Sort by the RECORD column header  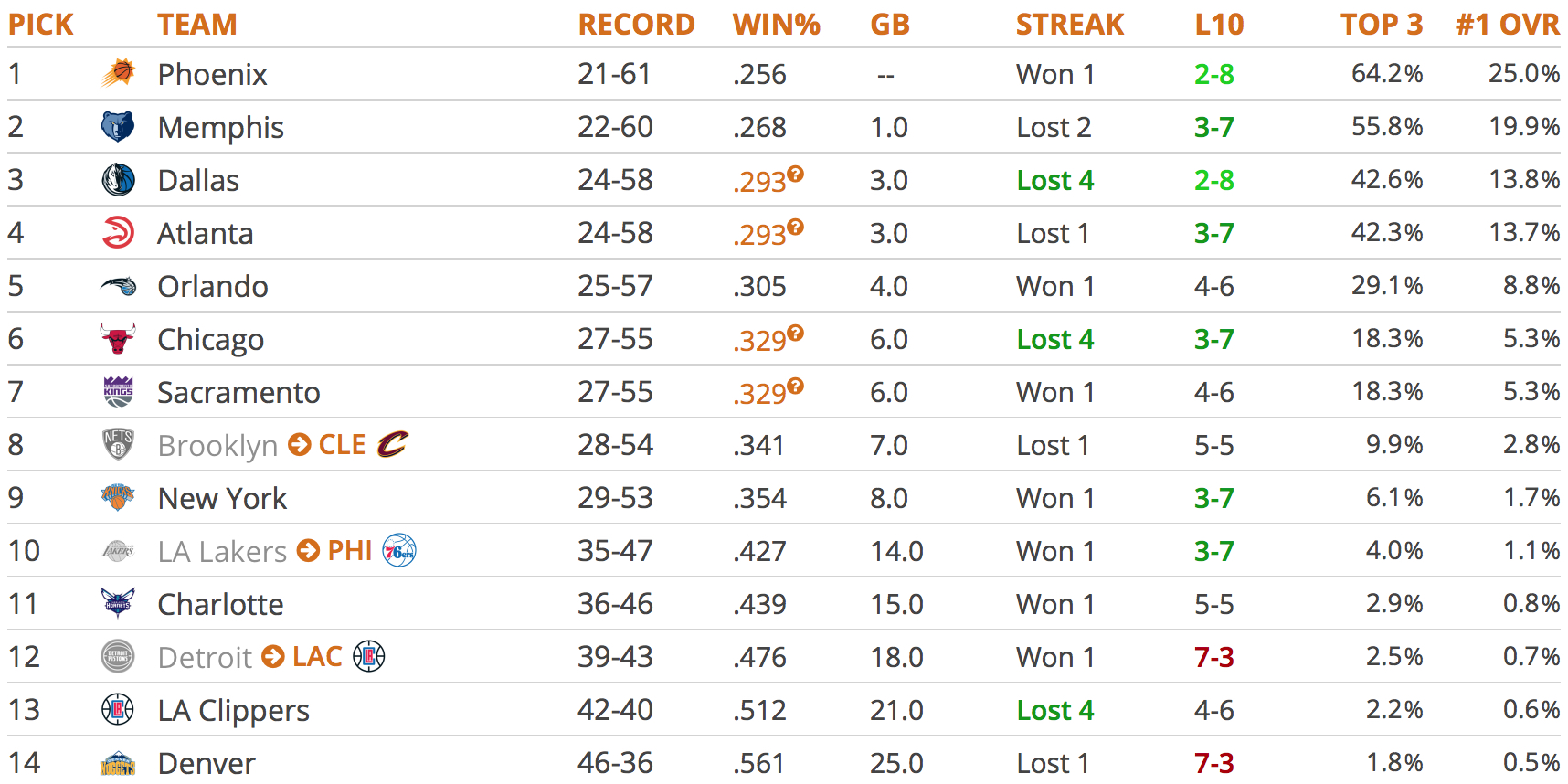pyautogui.click(x=636, y=25)
